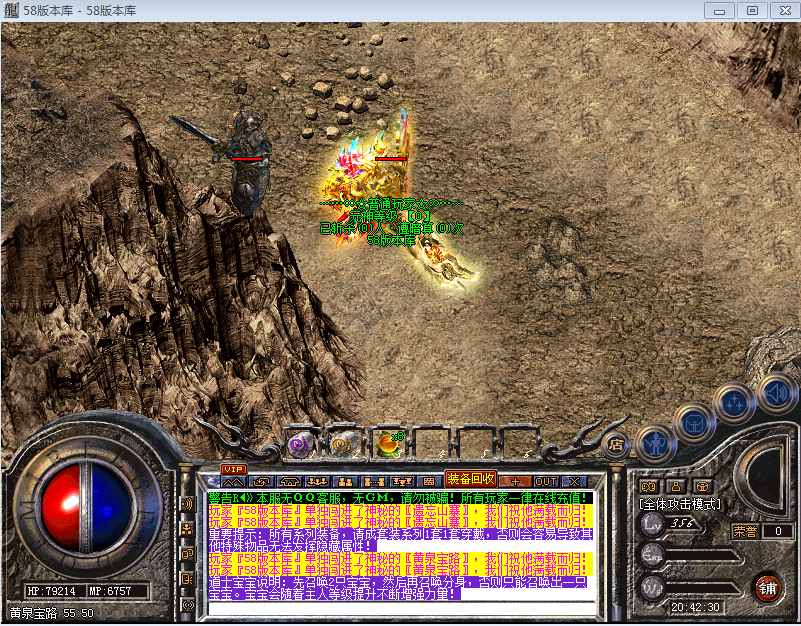Image resolution: width=801 pixels, height=626 pixels.
Task: Select empty quick slot 5
Action: (x=475, y=443)
